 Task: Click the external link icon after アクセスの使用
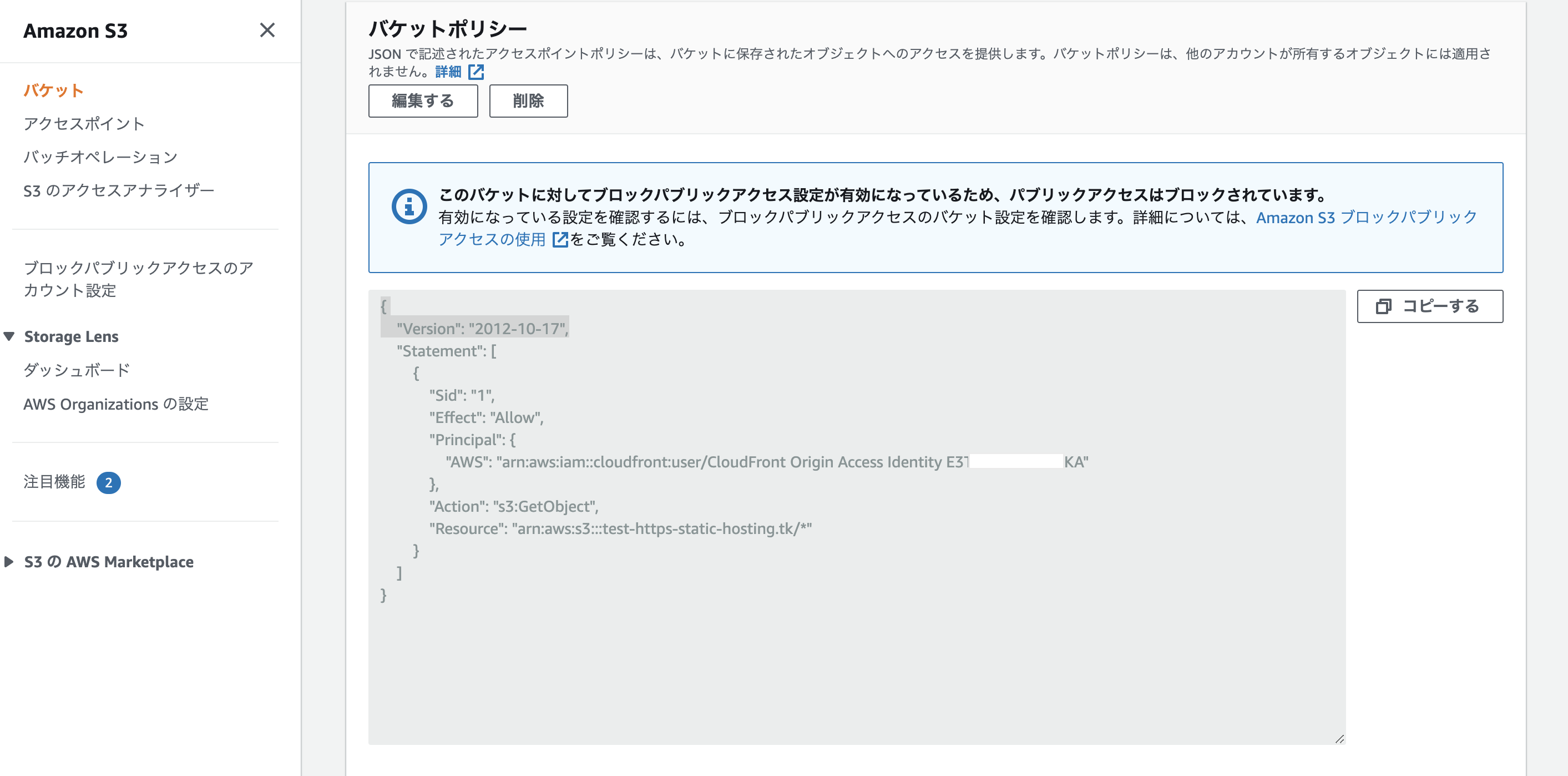559,239
